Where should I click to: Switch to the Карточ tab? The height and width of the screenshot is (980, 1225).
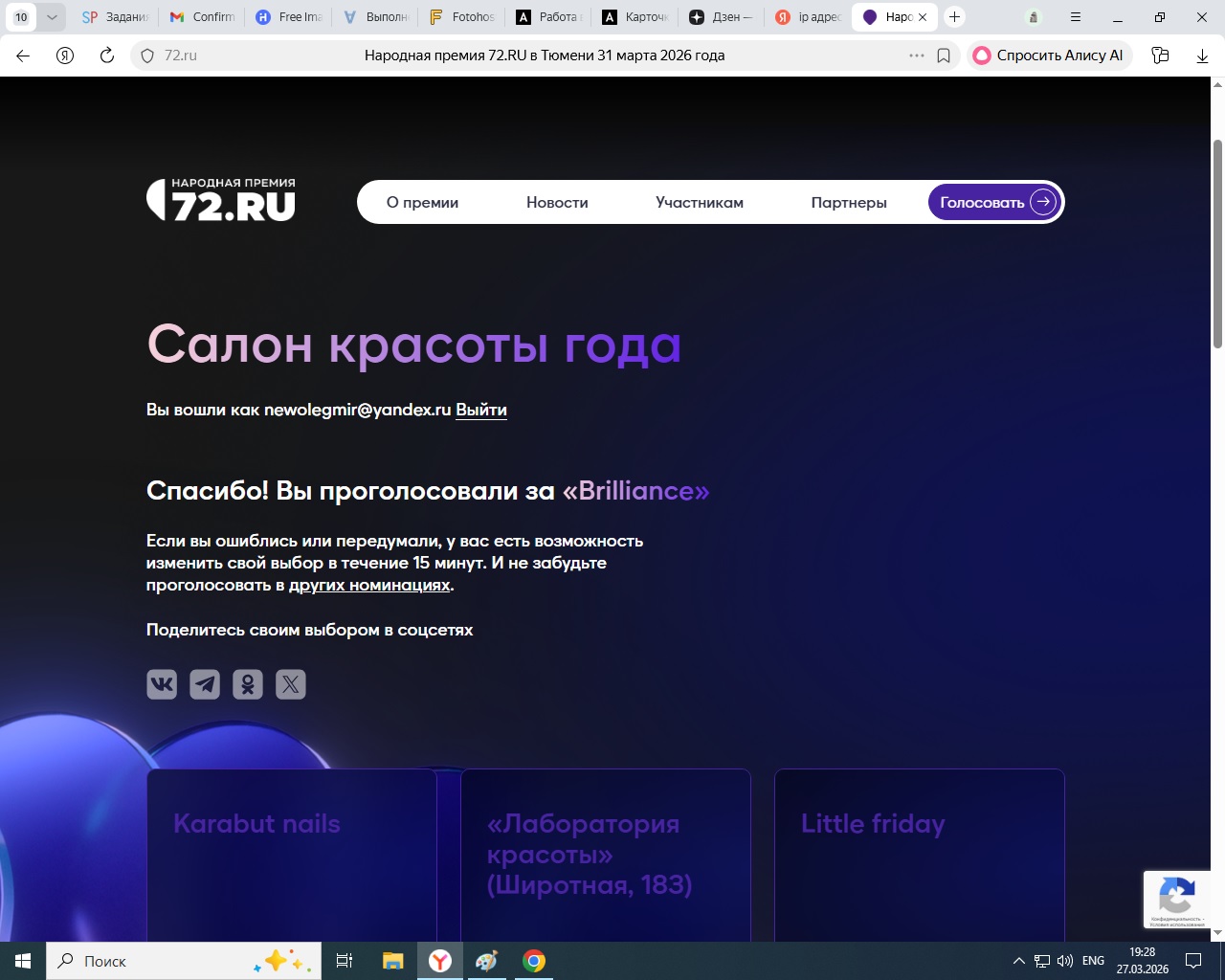(x=635, y=17)
